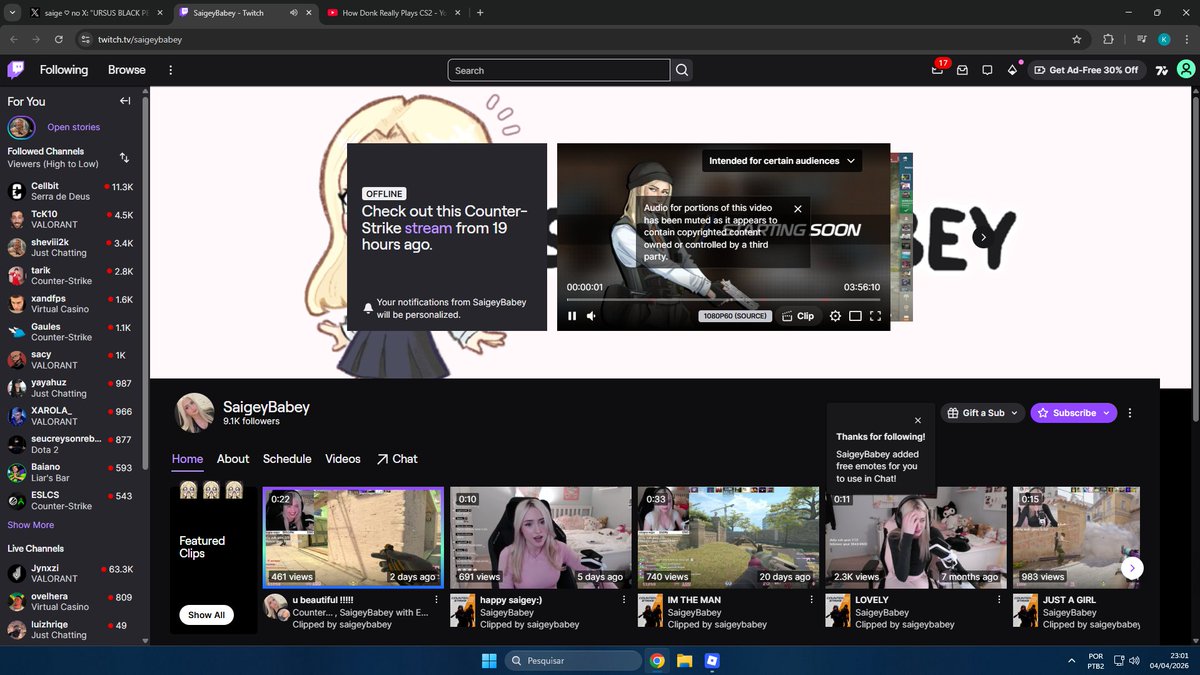1200x675 pixels.
Task: Make video player fullscreen
Action: (x=875, y=316)
